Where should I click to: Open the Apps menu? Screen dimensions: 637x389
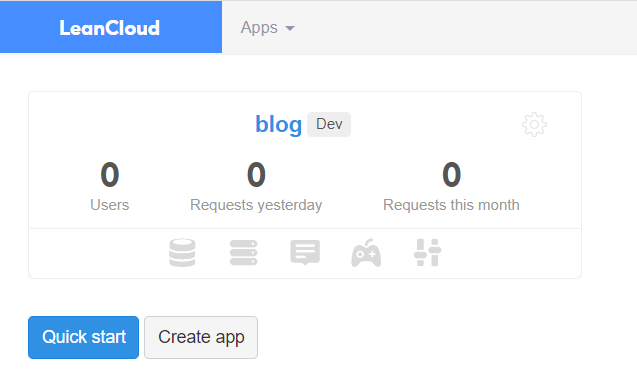[x=267, y=28]
